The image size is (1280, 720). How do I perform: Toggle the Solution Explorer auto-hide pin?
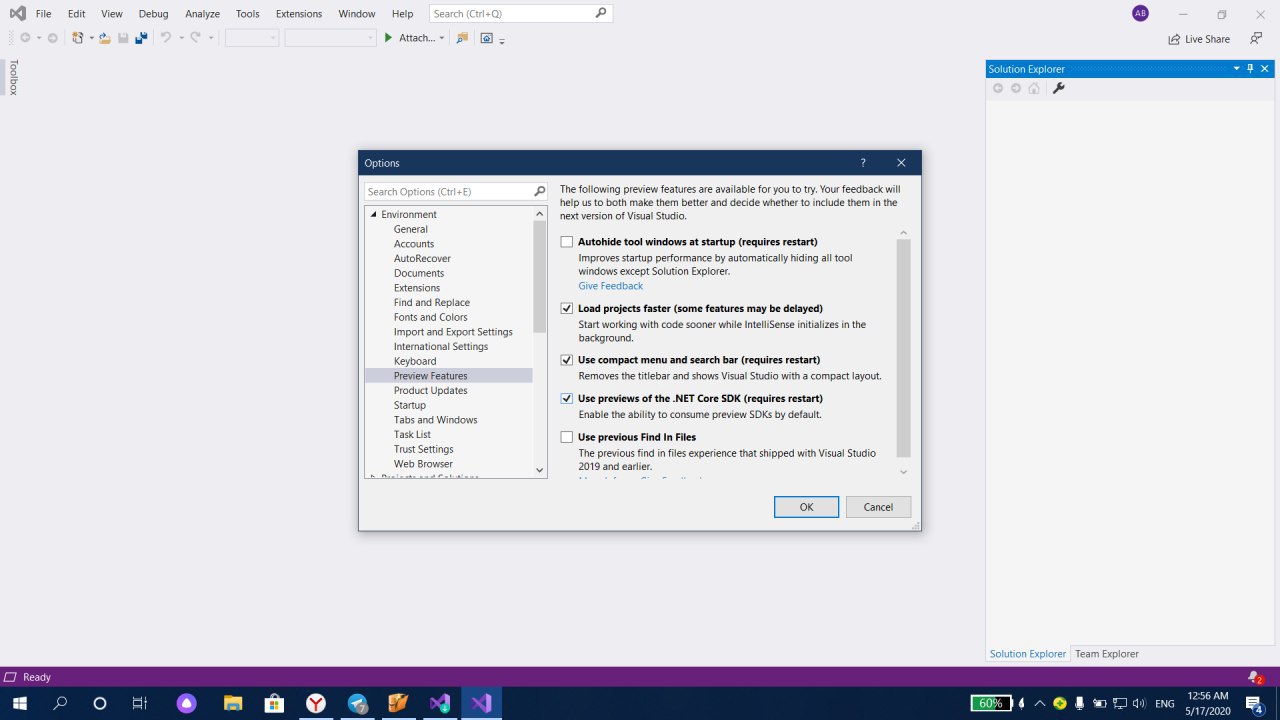[1250, 69]
